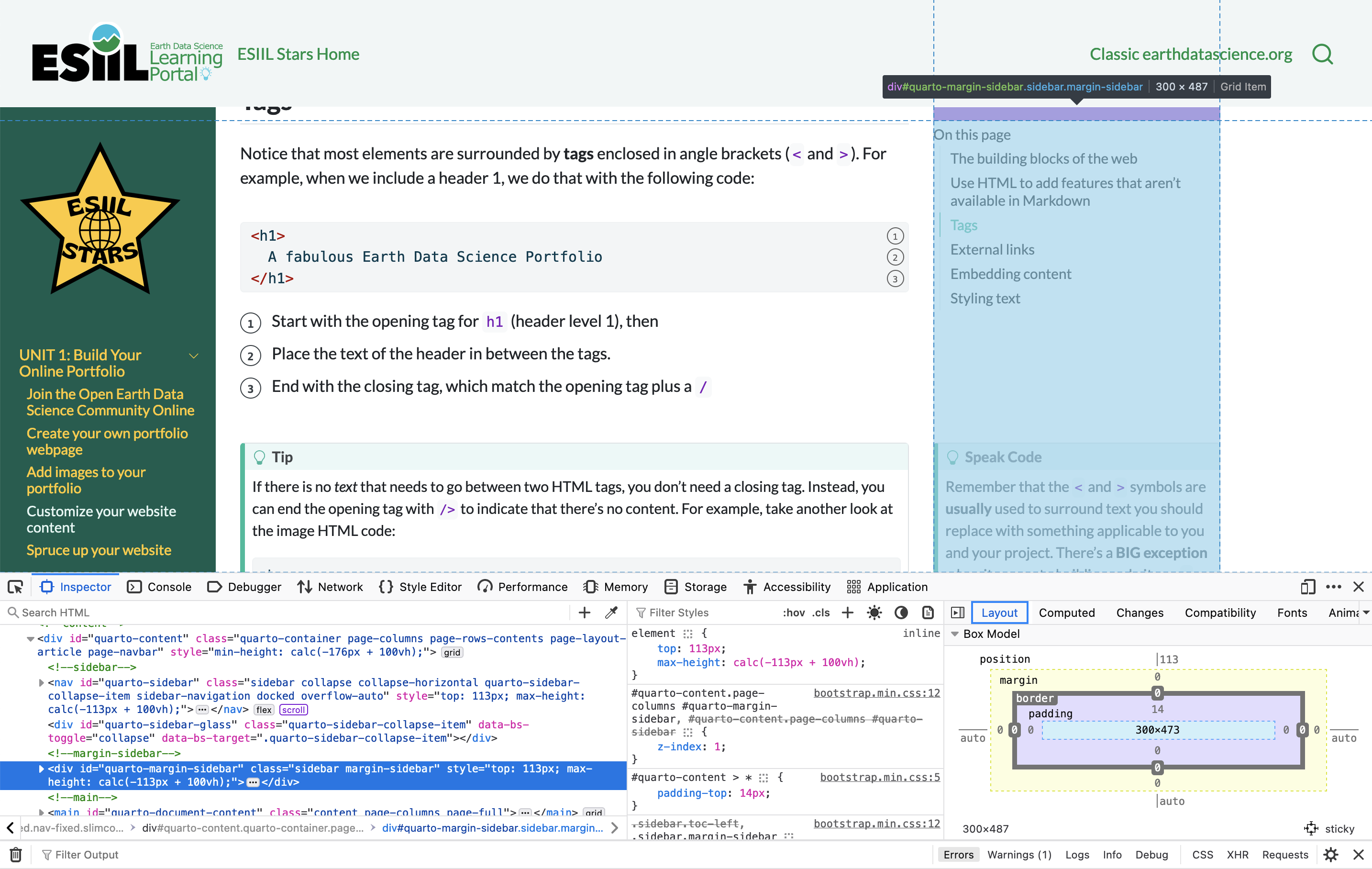Screen dimensions: 1372x869
Task: Collapse the quarto-content div node
Action: [30, 639]
